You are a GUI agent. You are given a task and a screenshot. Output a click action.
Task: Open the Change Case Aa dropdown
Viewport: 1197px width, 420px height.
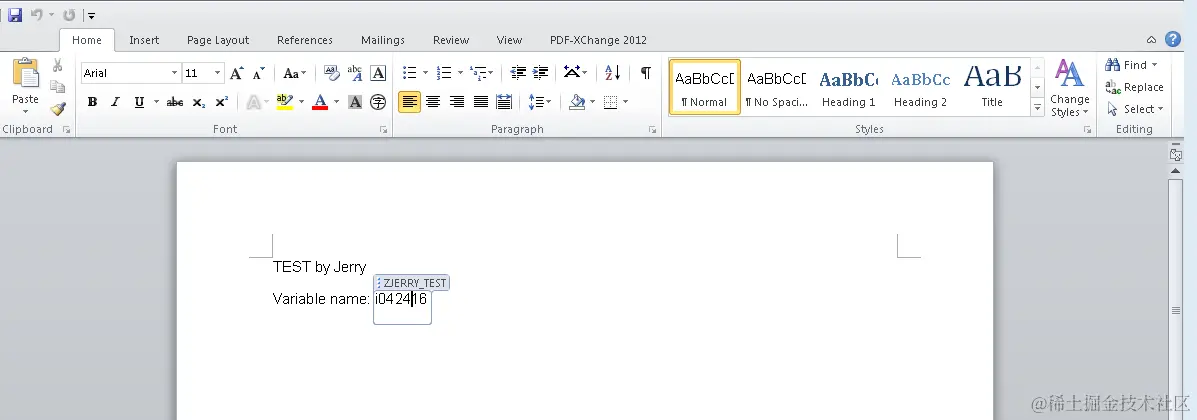[x=295, y=73]
